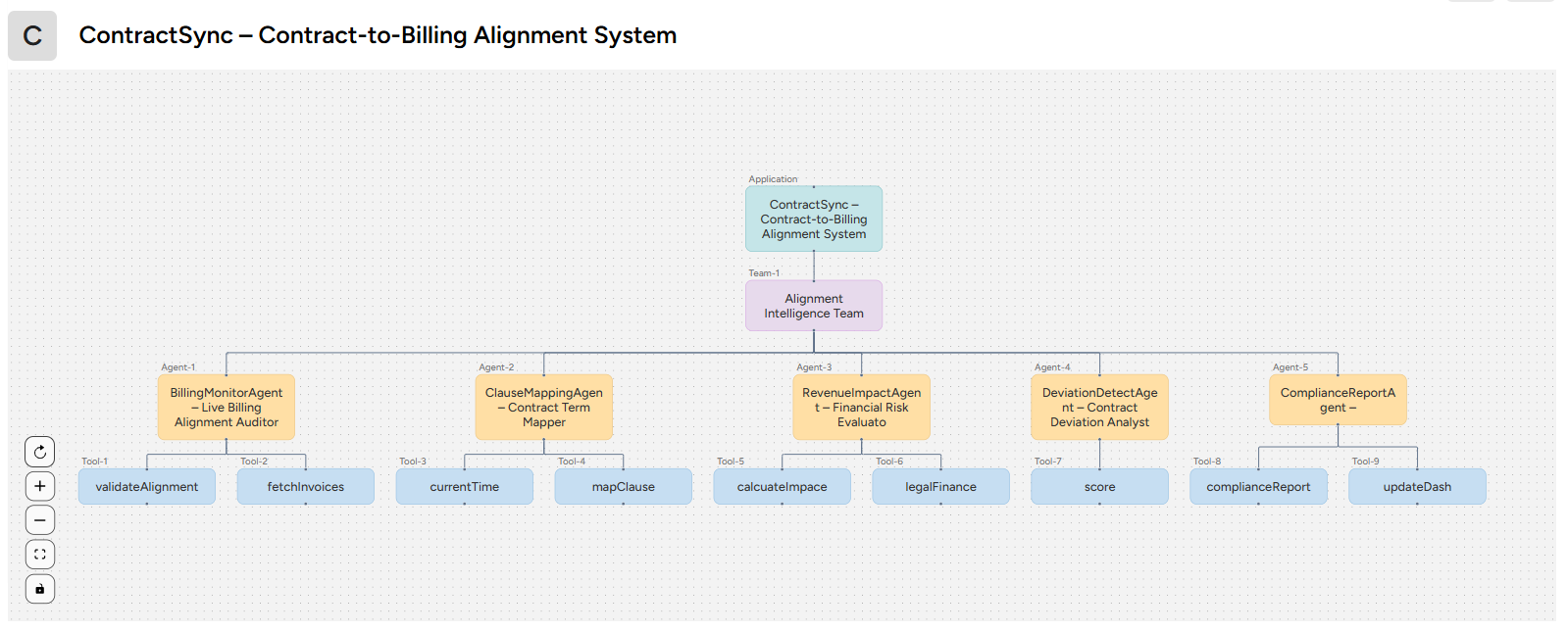Select the legalFinance tool node
1568x633 pixels.
tap(940, 487)
